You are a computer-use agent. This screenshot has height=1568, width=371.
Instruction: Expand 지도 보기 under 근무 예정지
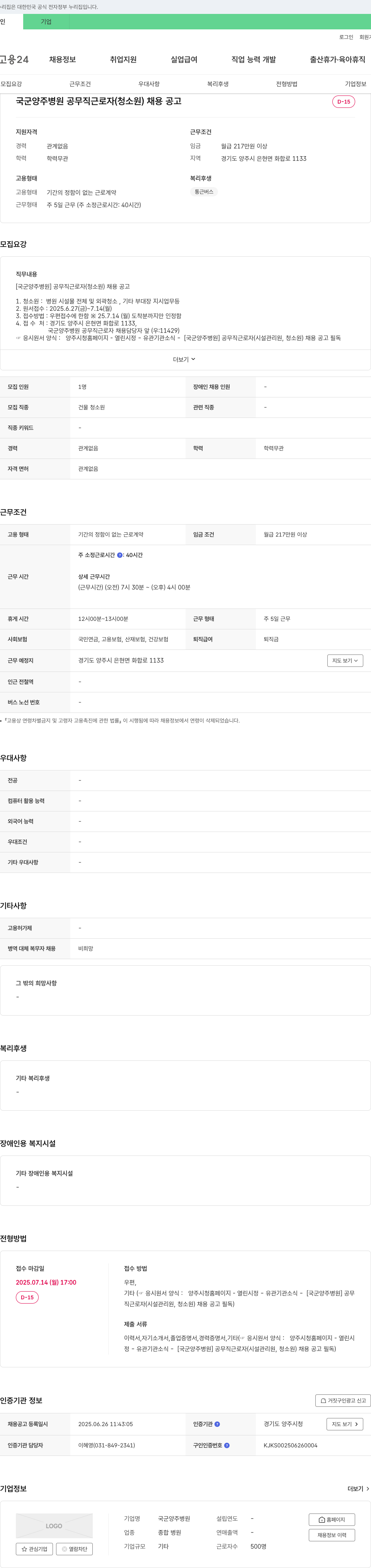[x=345, y=660]
